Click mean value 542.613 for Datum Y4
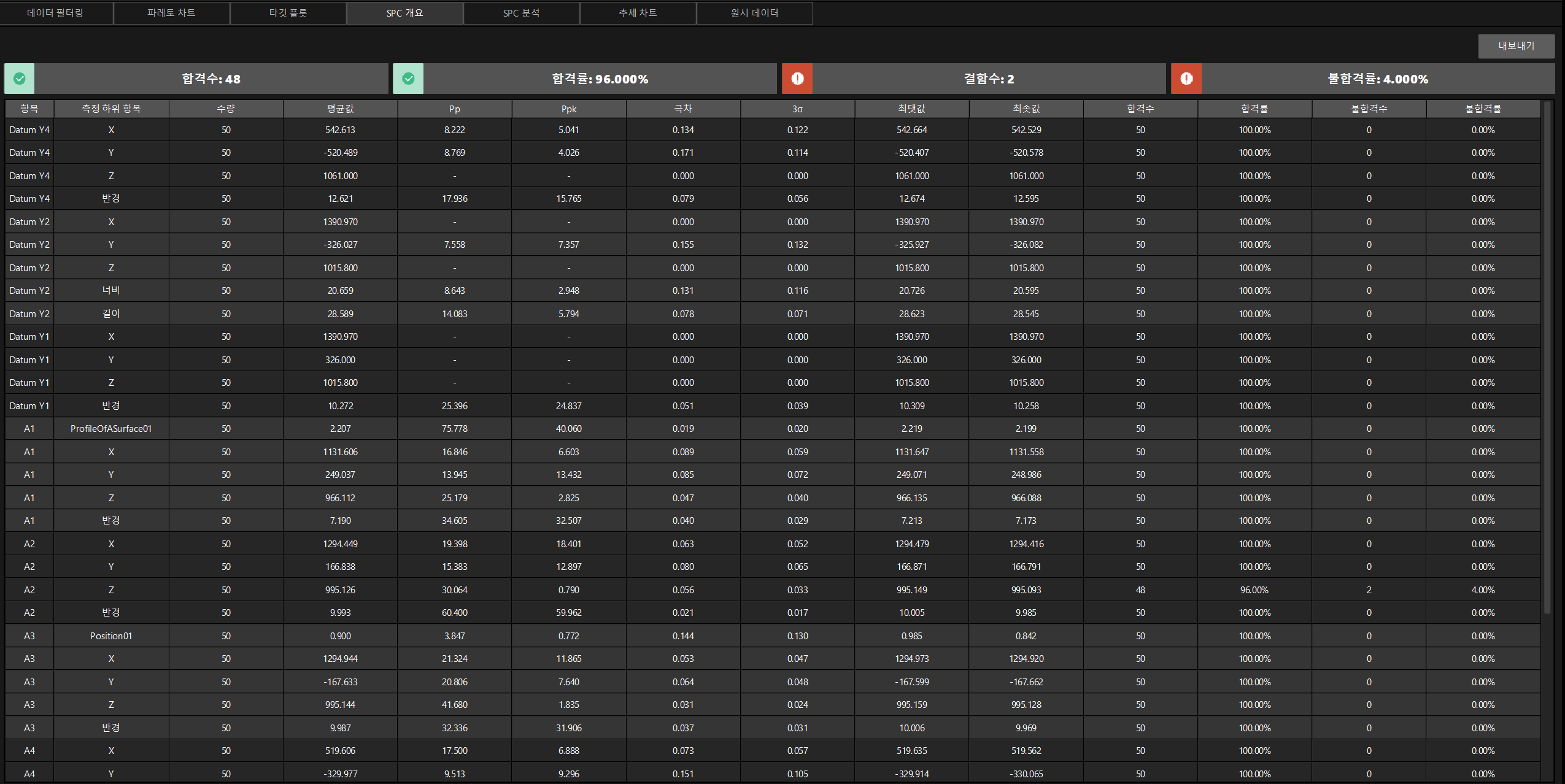1565x784 pixels. pos(341,130)
